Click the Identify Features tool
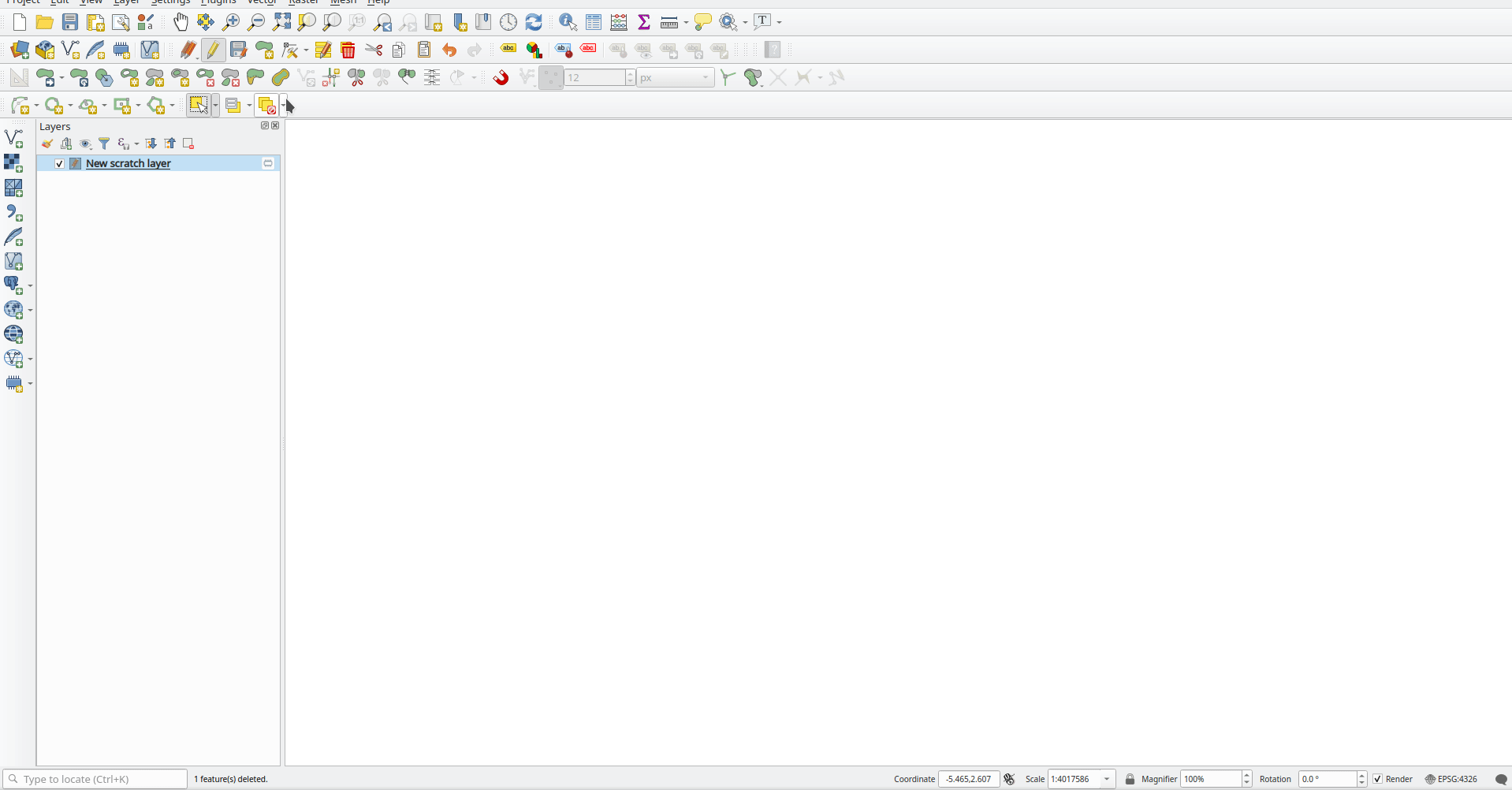 point(568,22)
